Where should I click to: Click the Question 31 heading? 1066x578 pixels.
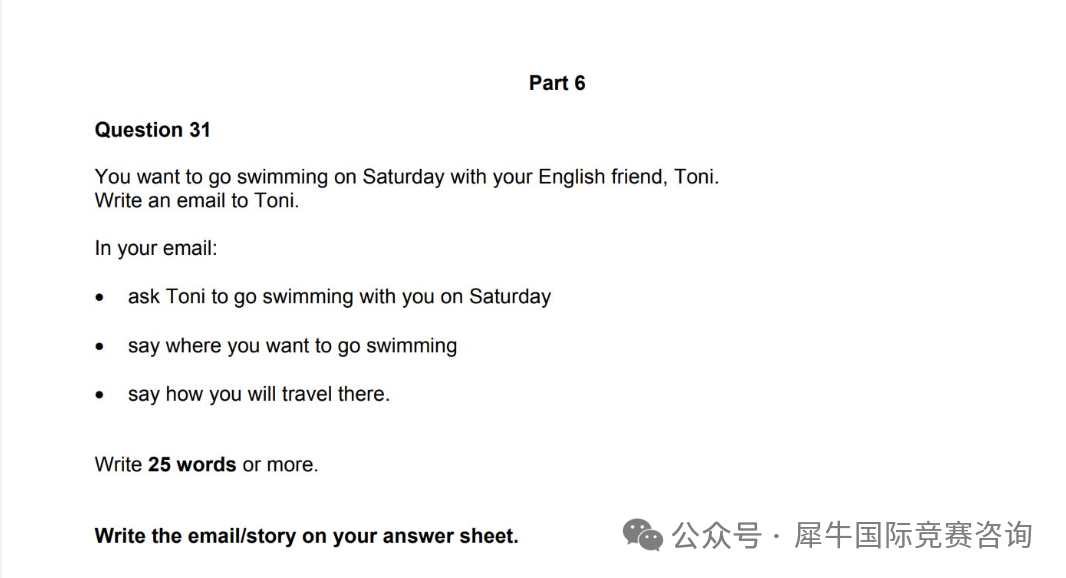click(x=153, y=130)
